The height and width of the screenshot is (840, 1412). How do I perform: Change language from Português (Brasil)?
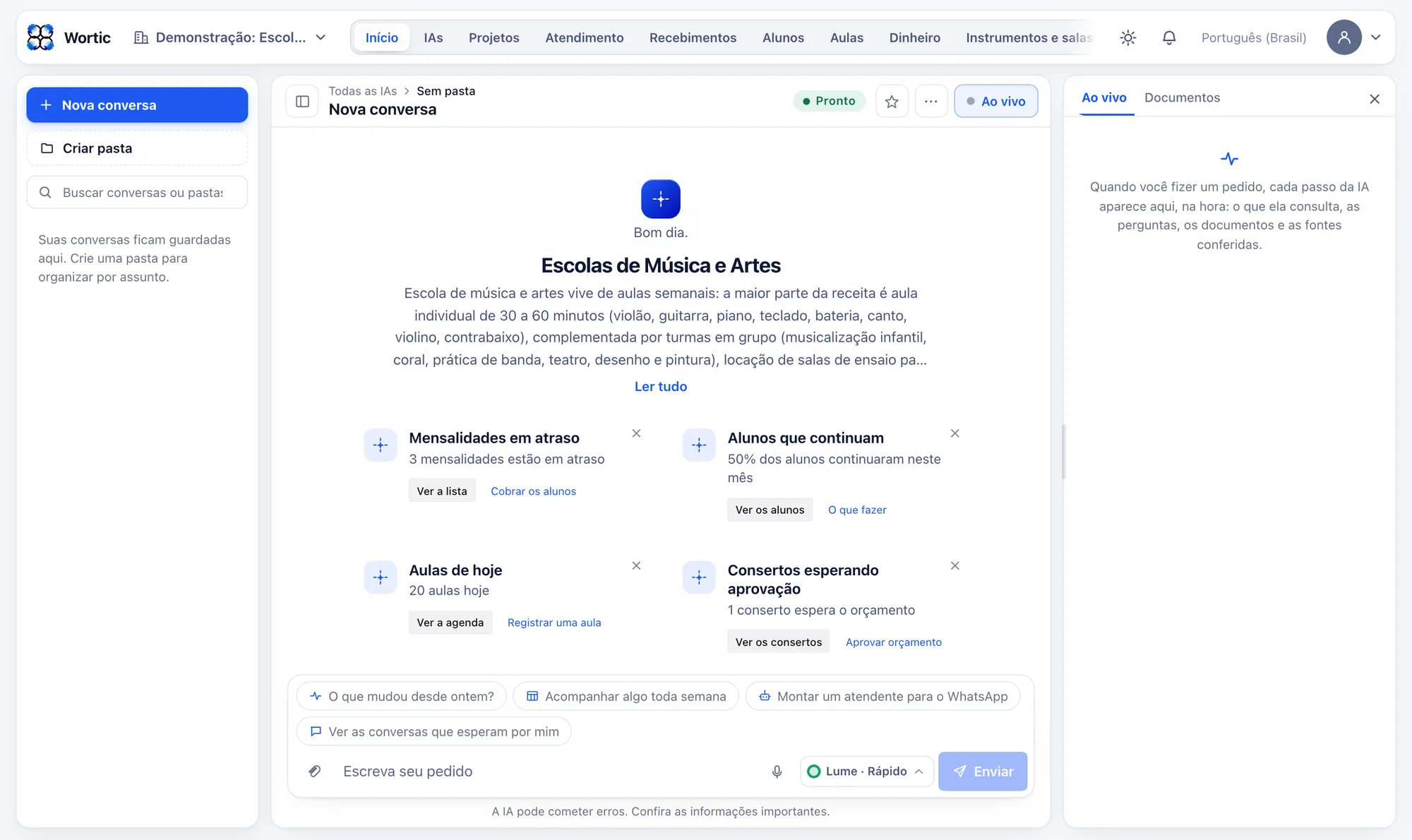click(1253, 37)
